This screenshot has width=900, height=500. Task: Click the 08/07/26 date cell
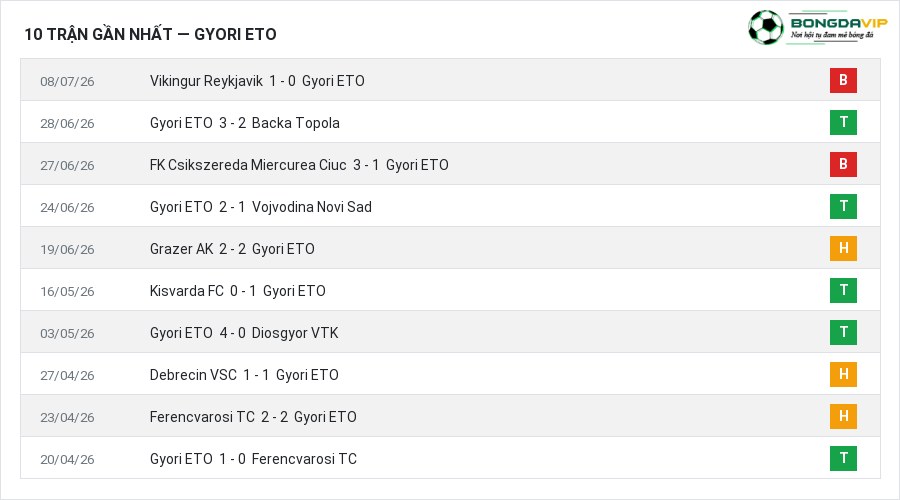tap(67, 82)
